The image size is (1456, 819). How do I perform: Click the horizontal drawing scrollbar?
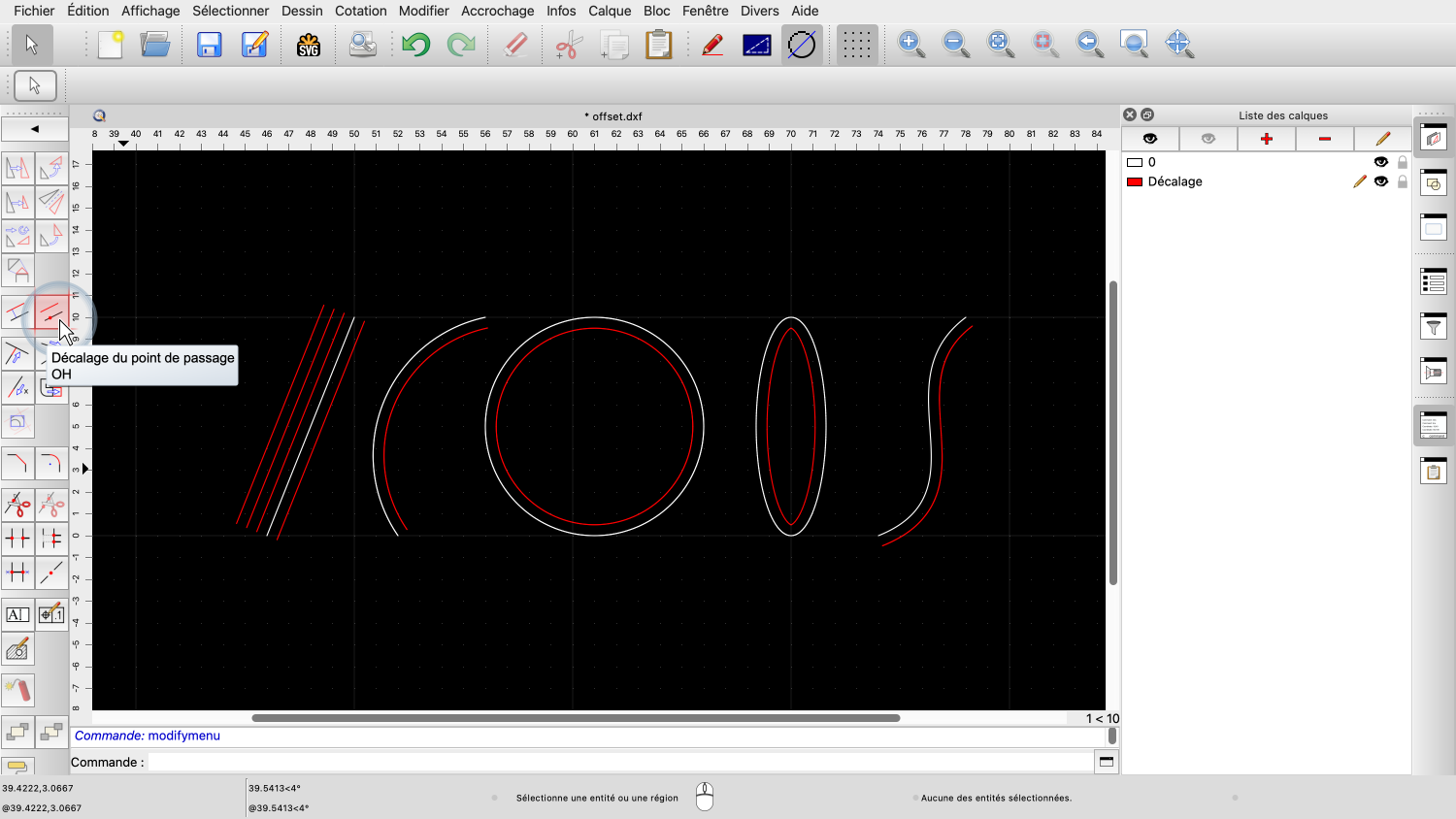pyautogui.click(x=576, y=718)
